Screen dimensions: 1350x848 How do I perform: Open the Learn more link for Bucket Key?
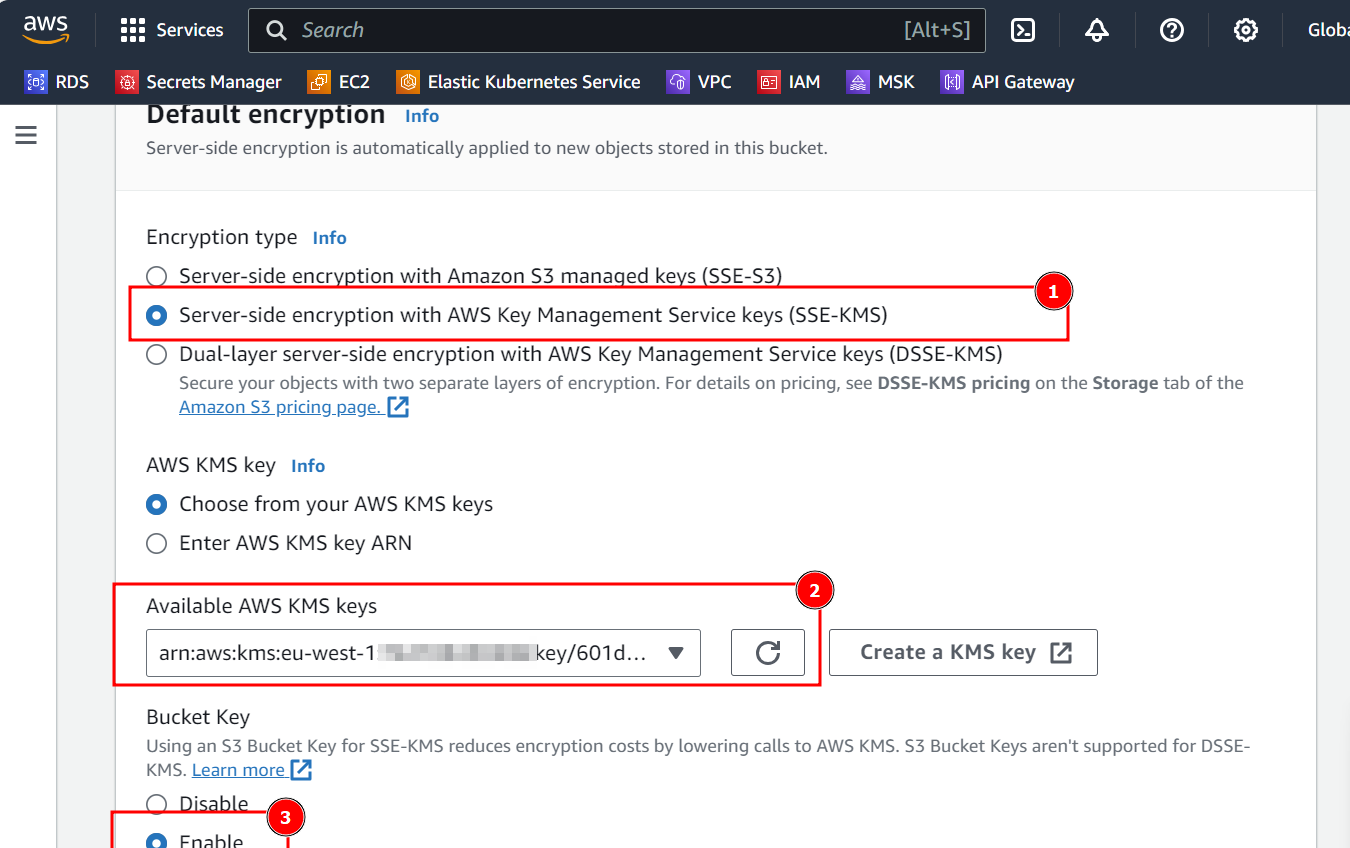tap(238, 770)
